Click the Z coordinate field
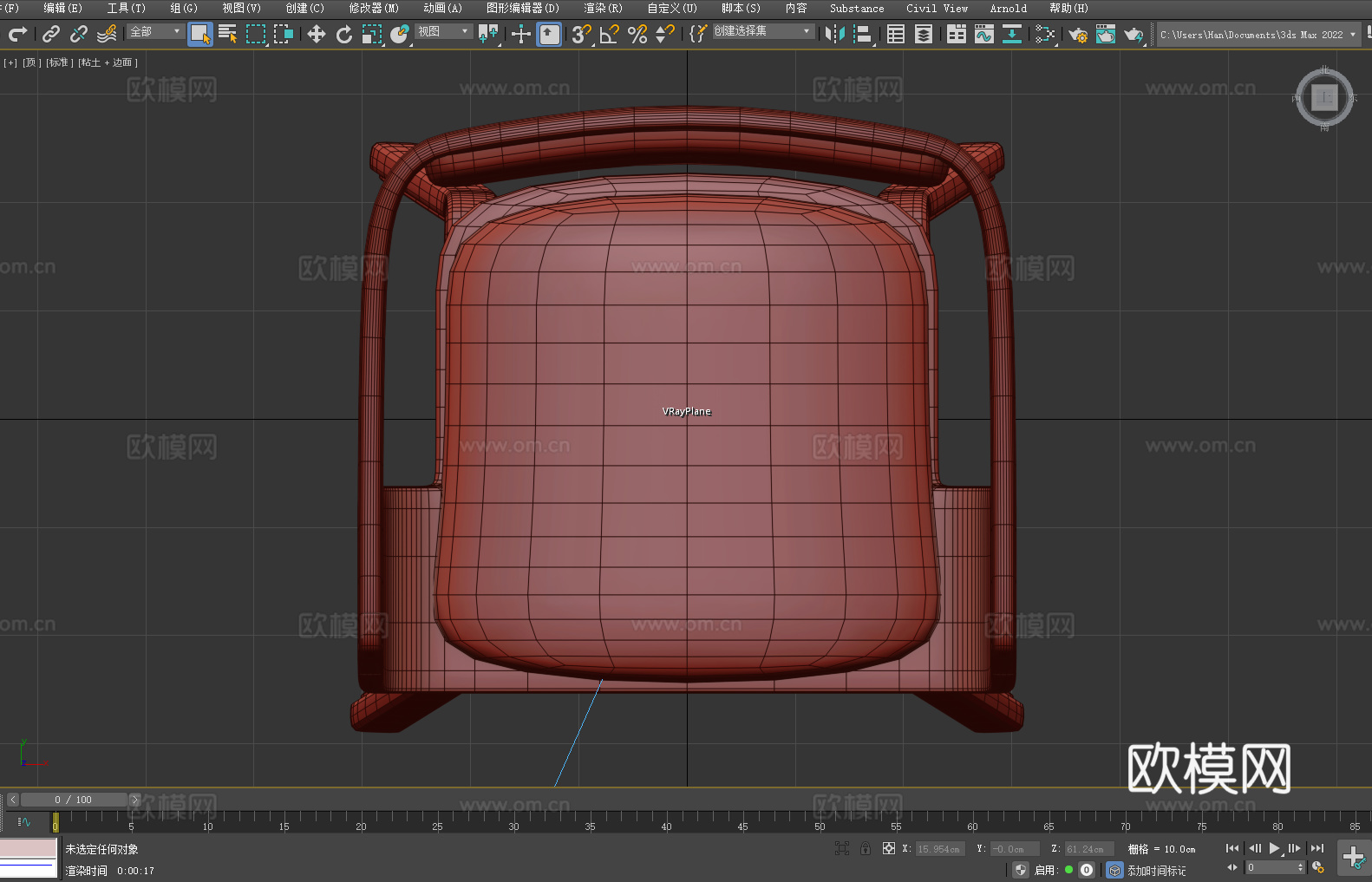Screen dimensions: 1372x882 1088,849
